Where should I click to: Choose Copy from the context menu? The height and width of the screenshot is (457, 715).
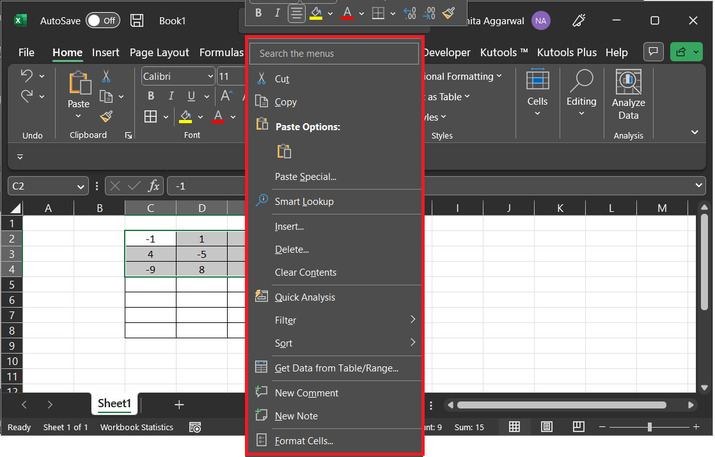334,102
